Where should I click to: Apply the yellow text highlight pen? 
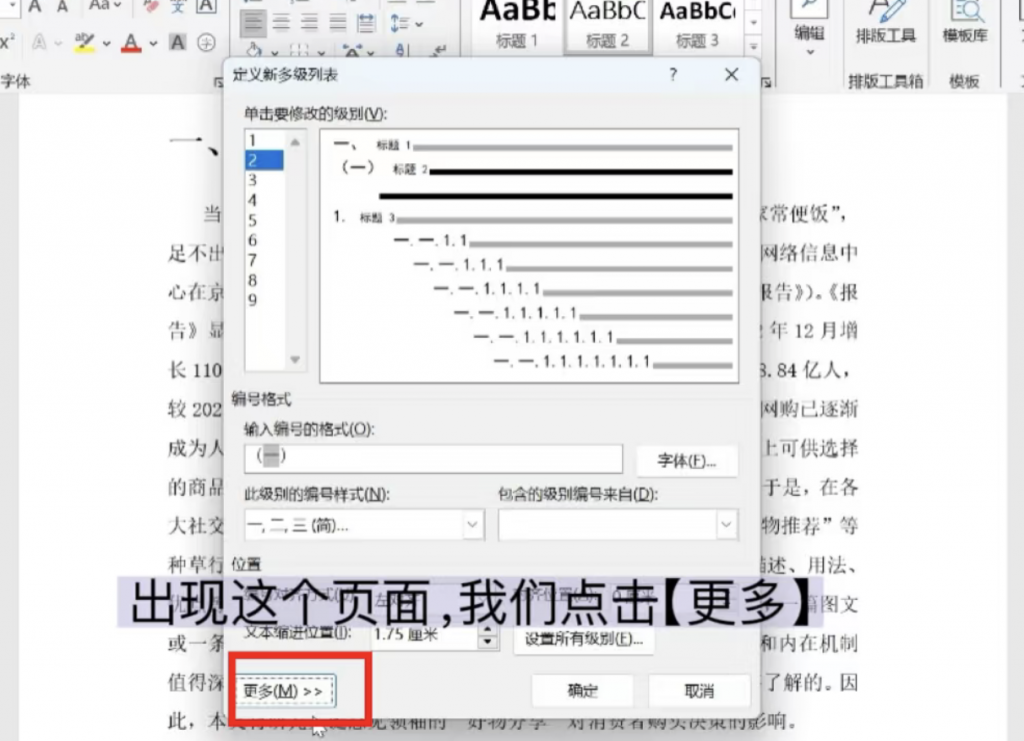[x=84, y=43]
